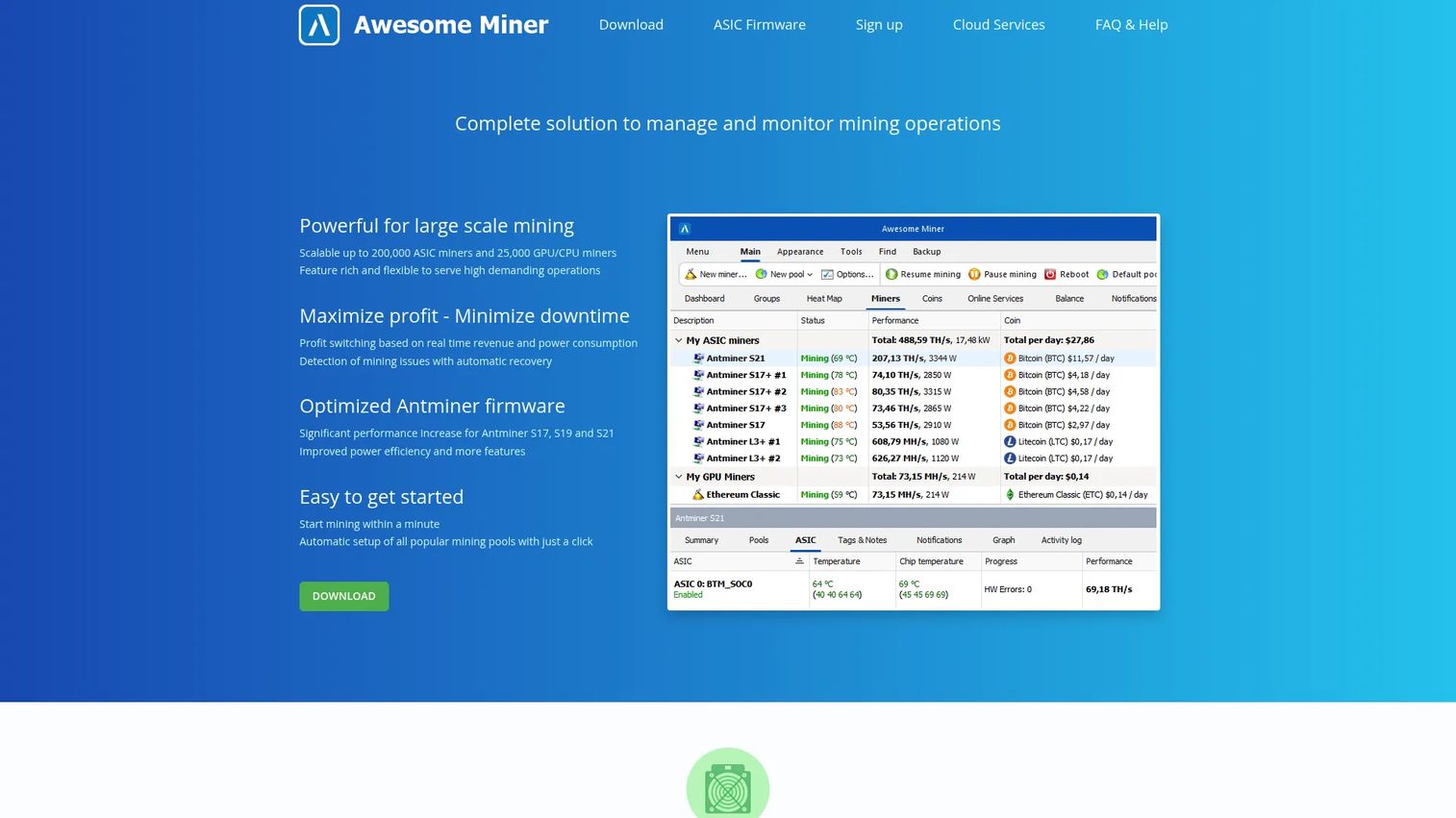Screen dimensions: 1456x818
Task: Switch to the Dashboard tab
Action: (705, 299)
